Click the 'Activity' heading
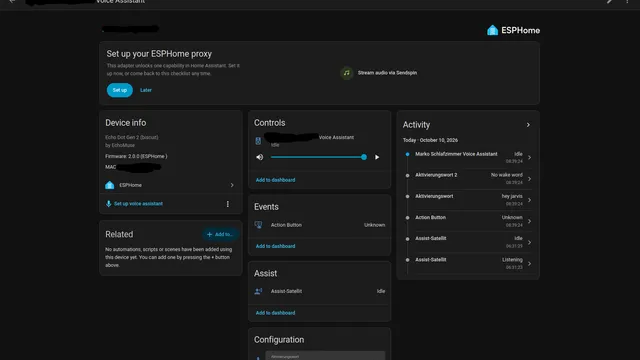The width and height of the screenshot is (640, 360). (416, 125)
